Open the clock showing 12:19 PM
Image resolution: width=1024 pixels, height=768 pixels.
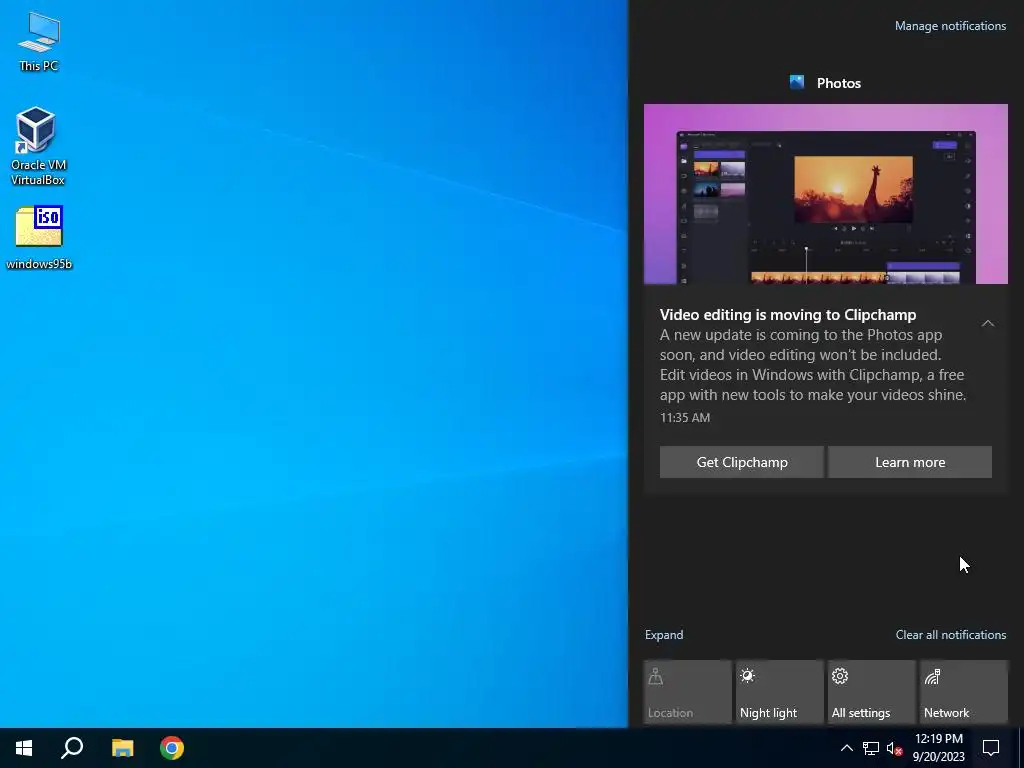click(938, 748)
